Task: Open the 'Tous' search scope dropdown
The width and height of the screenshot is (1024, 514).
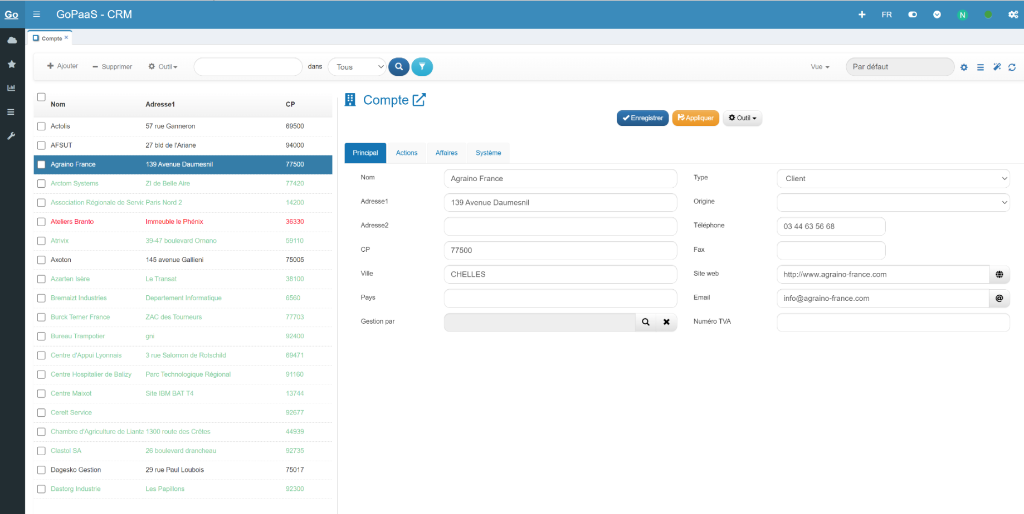Action: coord(357,67)
